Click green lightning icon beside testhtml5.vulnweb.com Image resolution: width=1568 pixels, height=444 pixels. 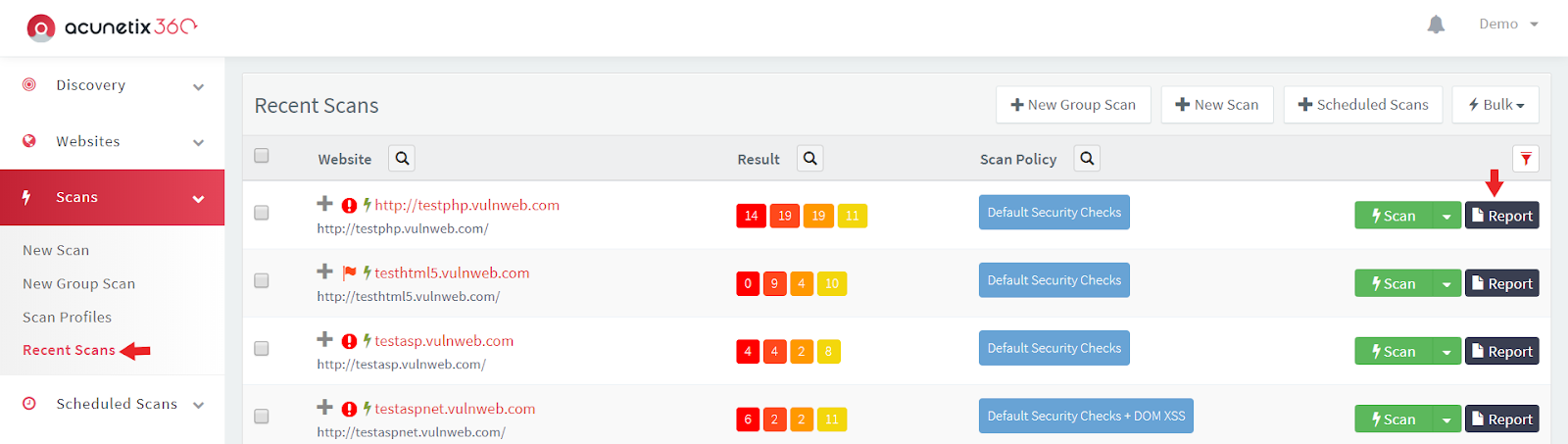(367, 272)
